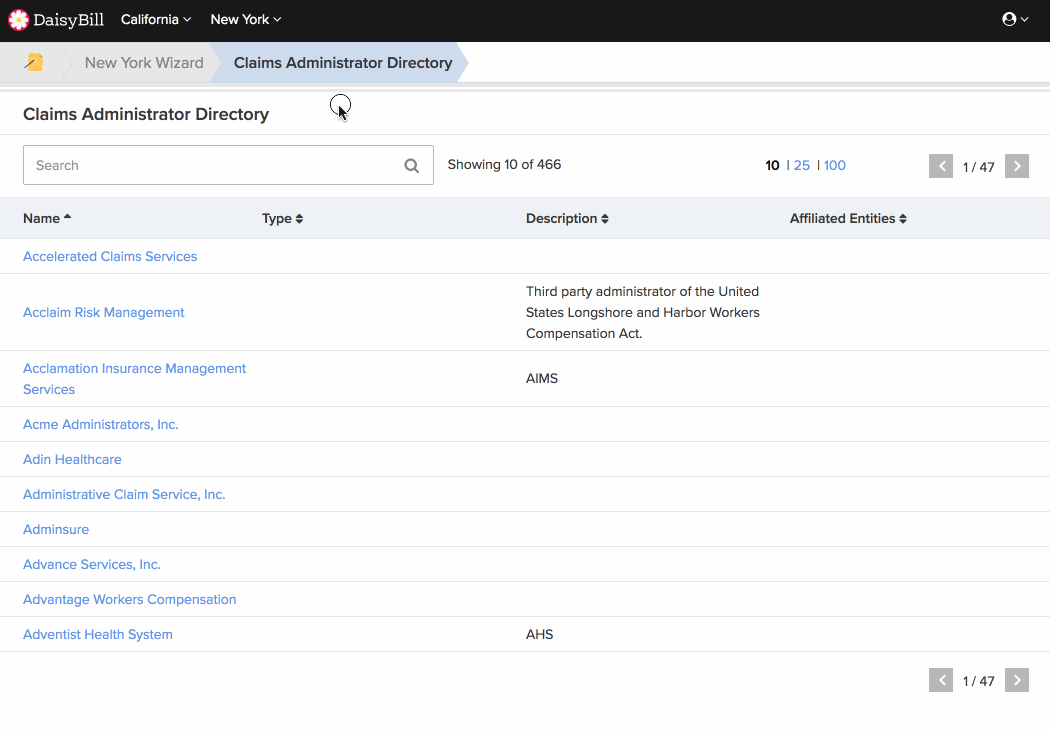1050x730 pixels.
Task: Sort the table by Name column
Action: 47,218
